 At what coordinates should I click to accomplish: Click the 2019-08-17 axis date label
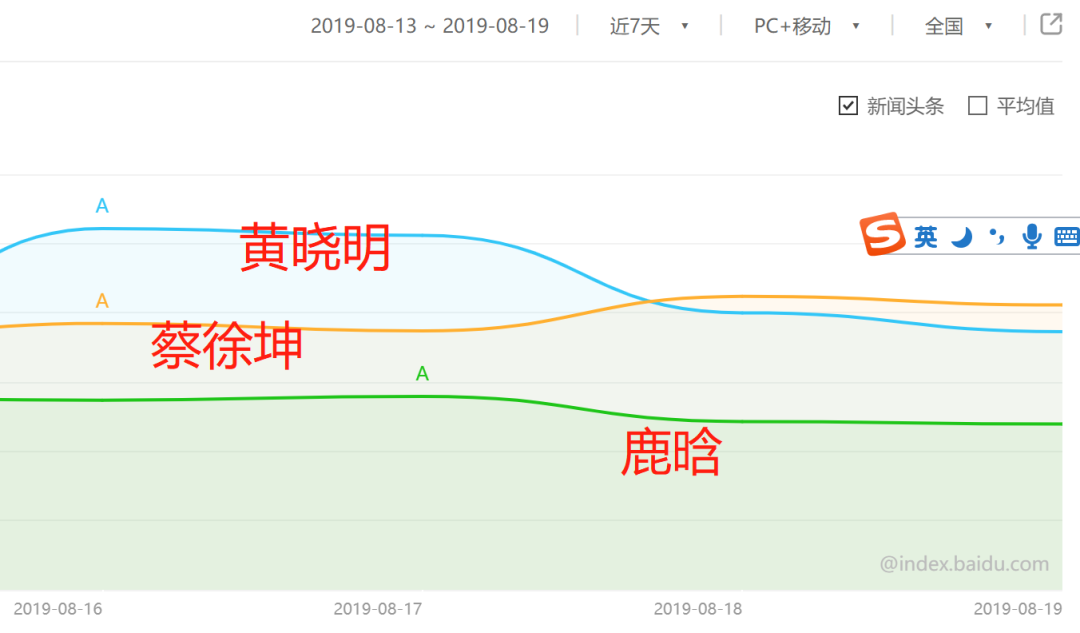[377, 609]
